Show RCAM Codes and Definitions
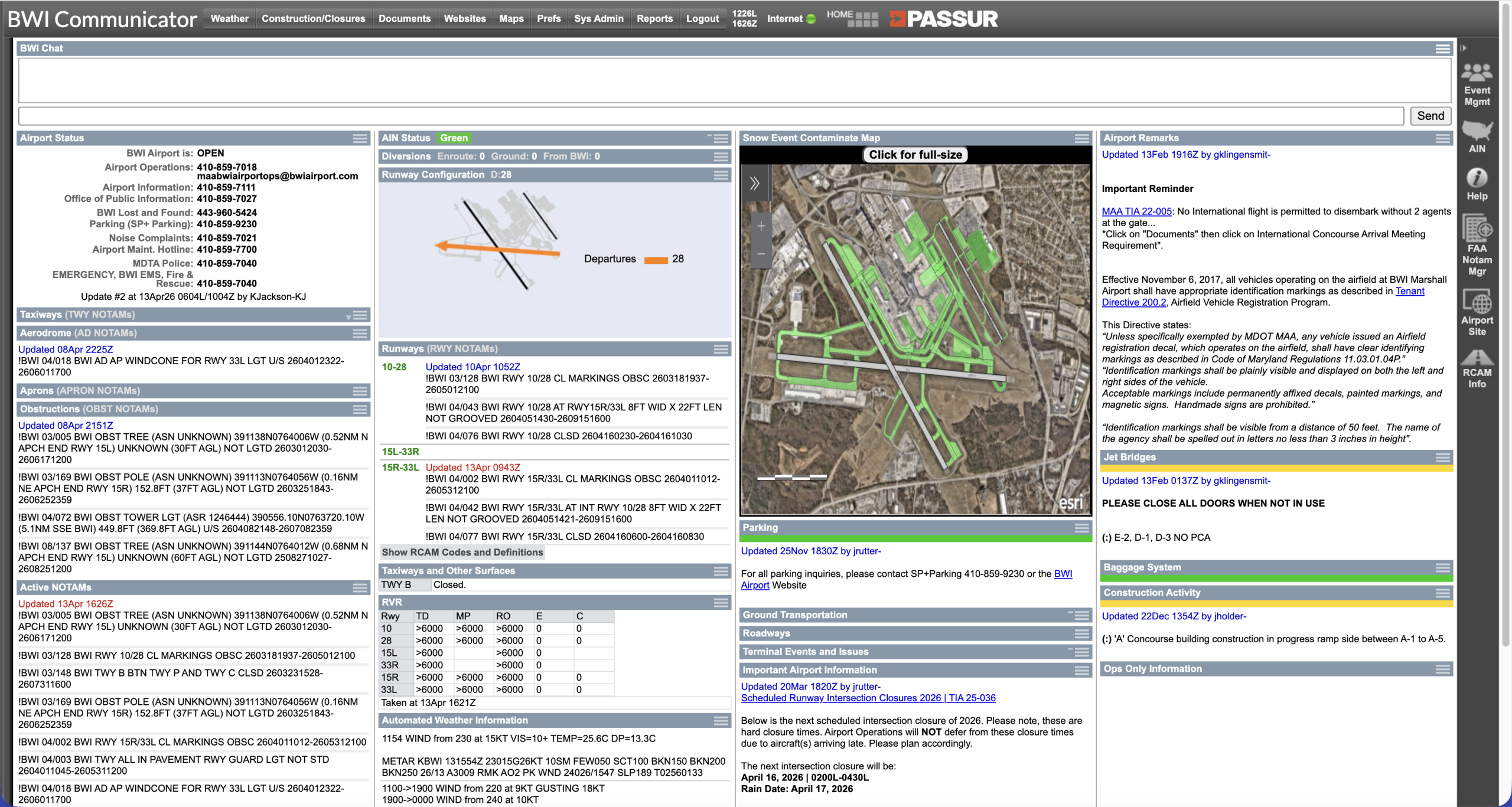 (462, 553)
